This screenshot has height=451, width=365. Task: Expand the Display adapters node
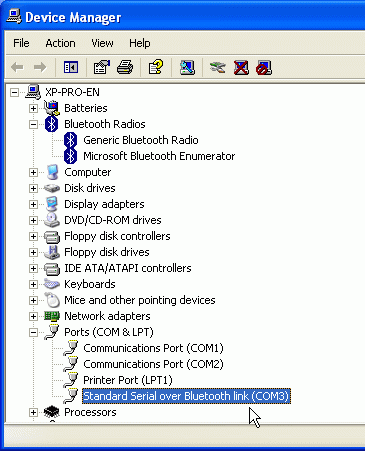(x=33, y=204)
